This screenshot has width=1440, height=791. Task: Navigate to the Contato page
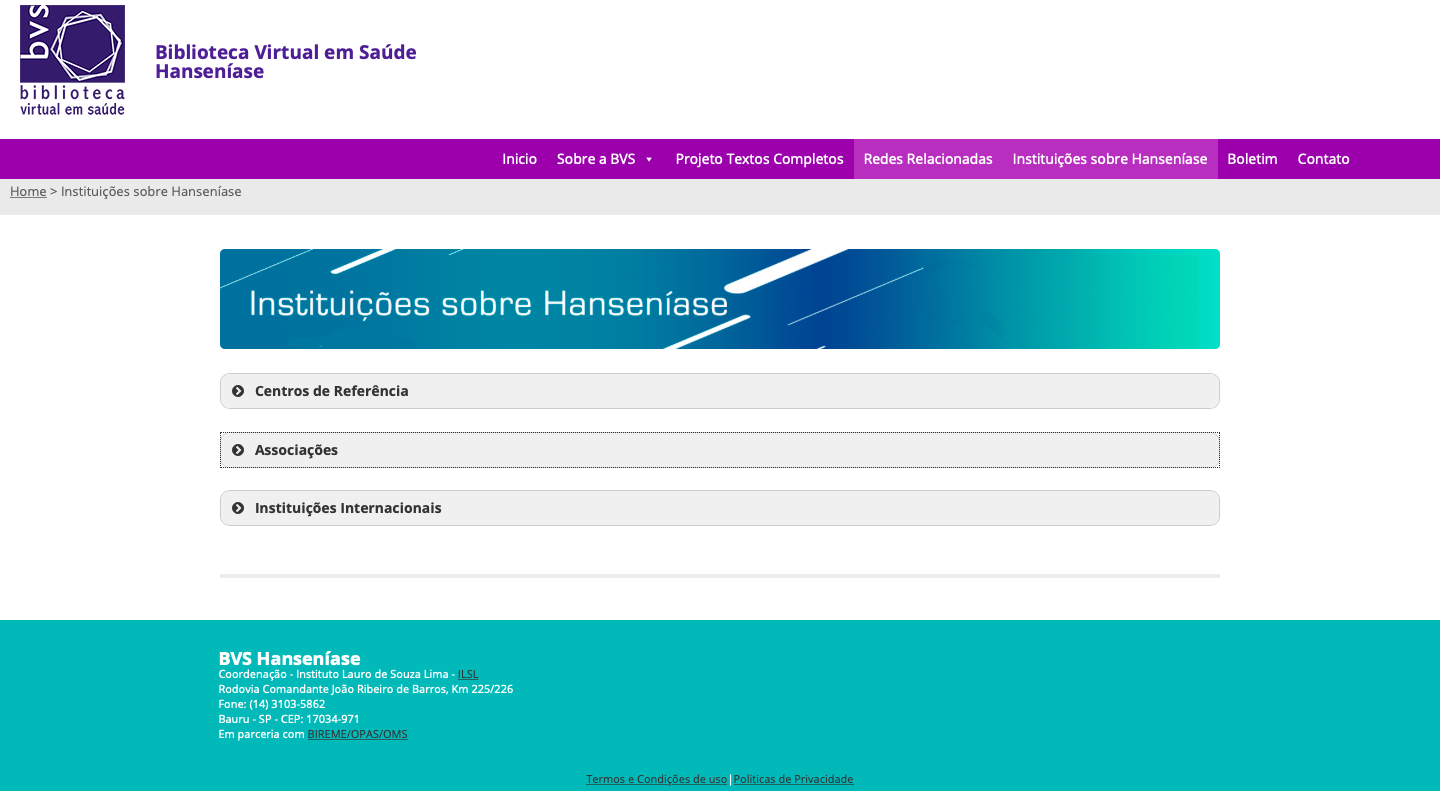coord(1323,159)
